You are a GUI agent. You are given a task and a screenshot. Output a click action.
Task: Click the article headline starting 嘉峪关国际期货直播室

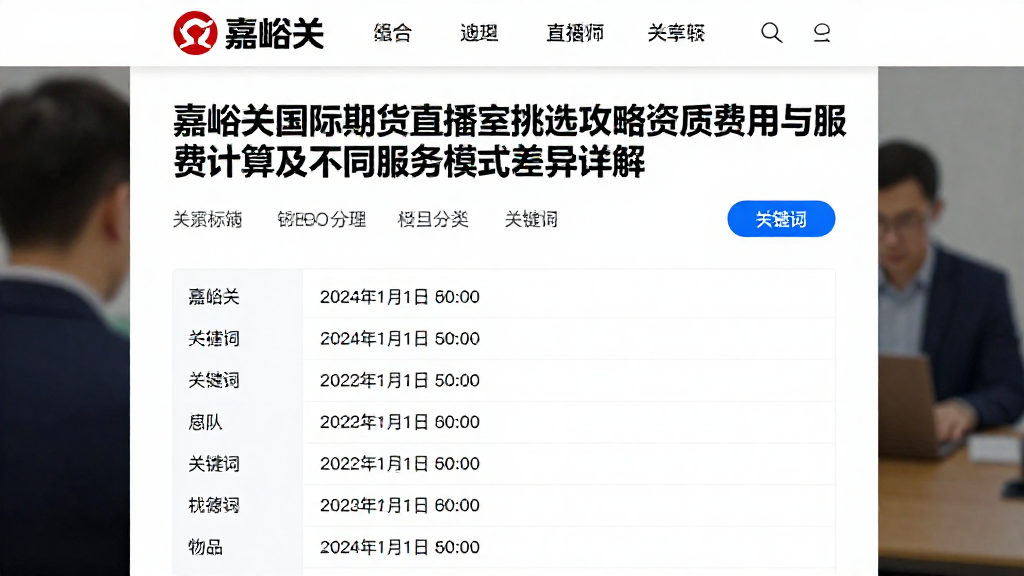click(x=509, y=141)
